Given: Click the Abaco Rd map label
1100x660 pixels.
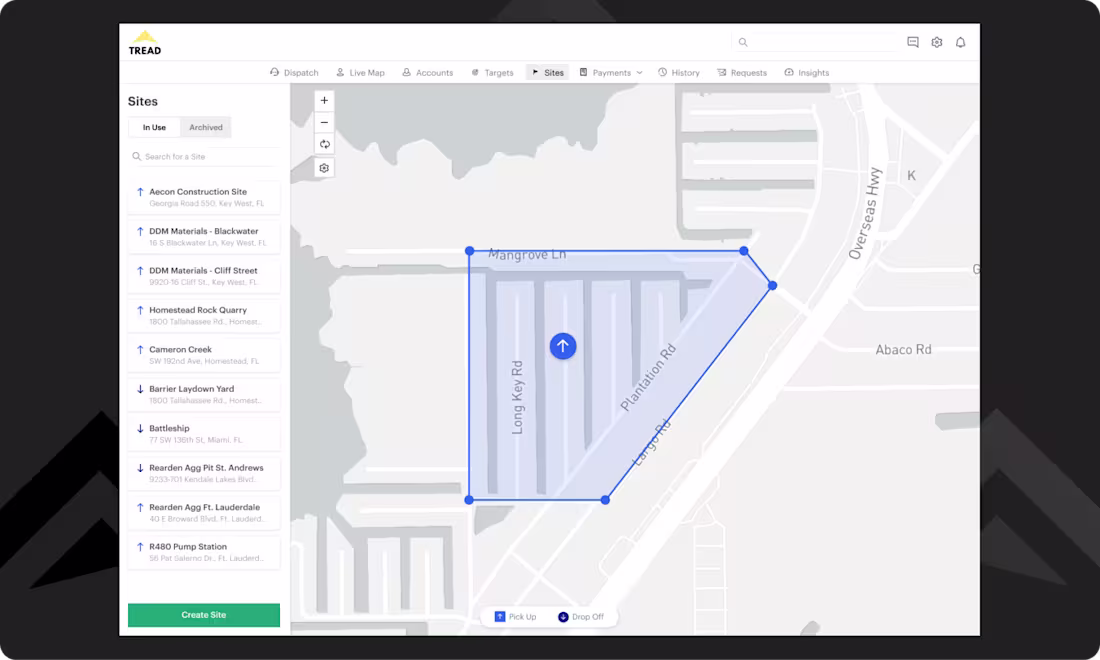Looking at the screenshot, I should [904, 349].
